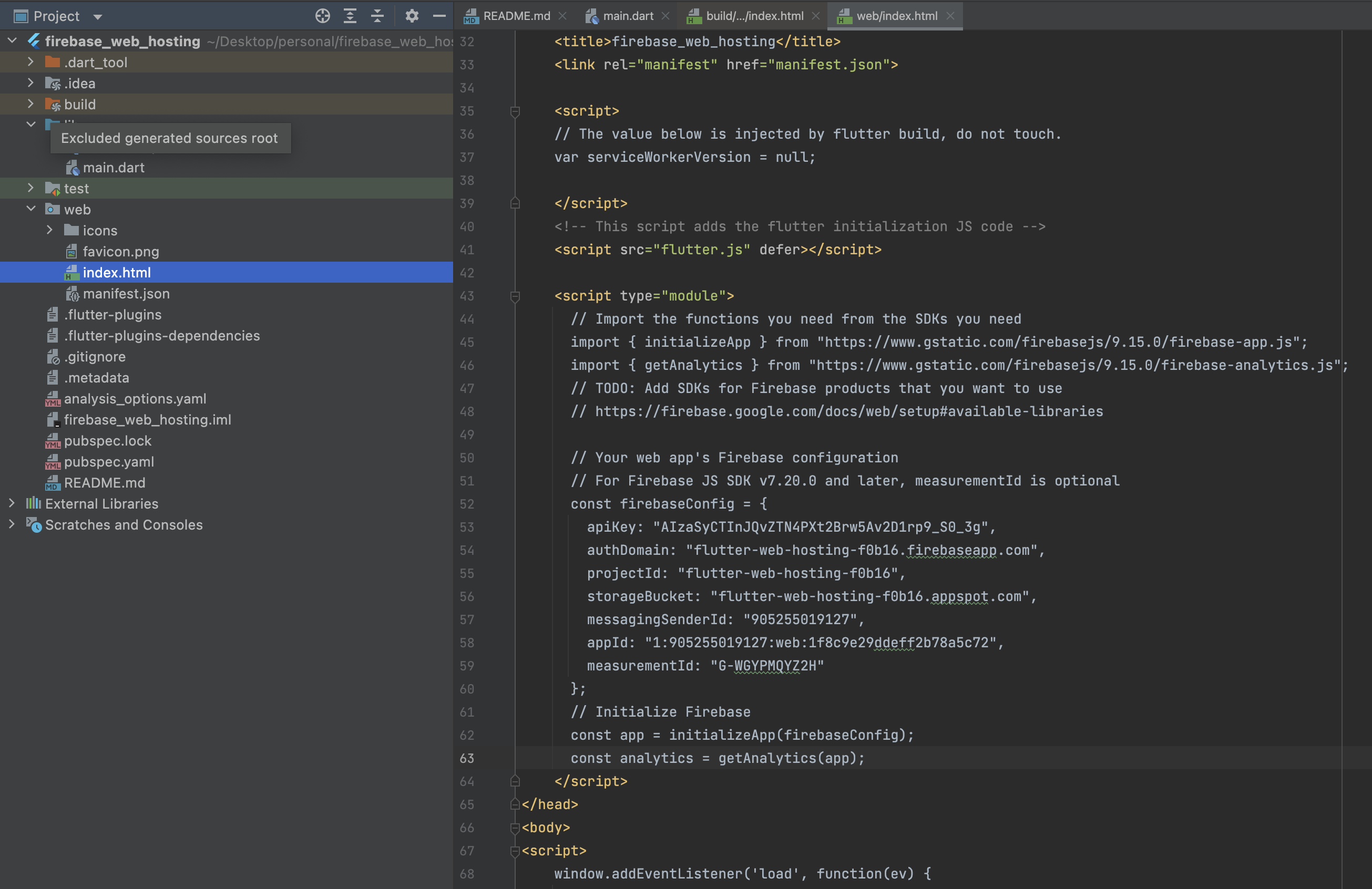Click the Expand All icon in Project panel
This screenshot has height=889, width=1372.
[x=350, y=16]
